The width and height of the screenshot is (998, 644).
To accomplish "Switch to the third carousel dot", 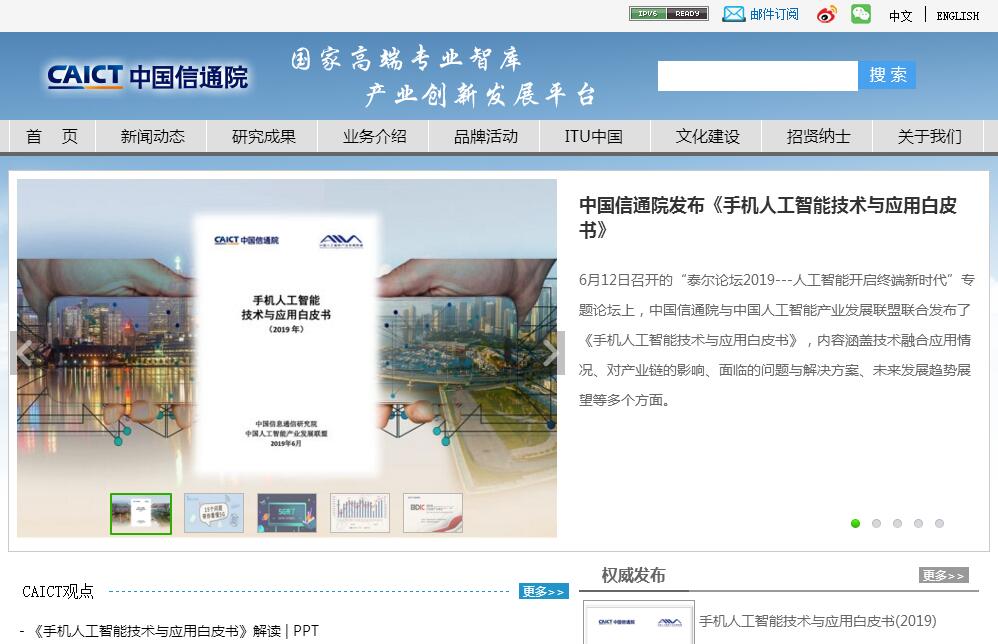I will click(x=897, y=523).
